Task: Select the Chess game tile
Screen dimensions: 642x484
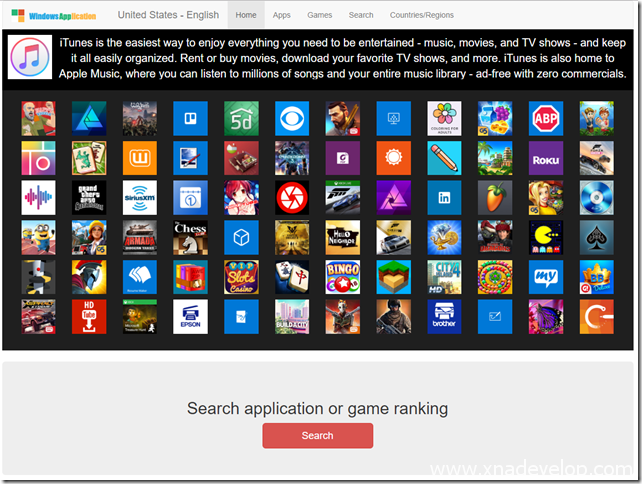Action: [x=190, y=237]
